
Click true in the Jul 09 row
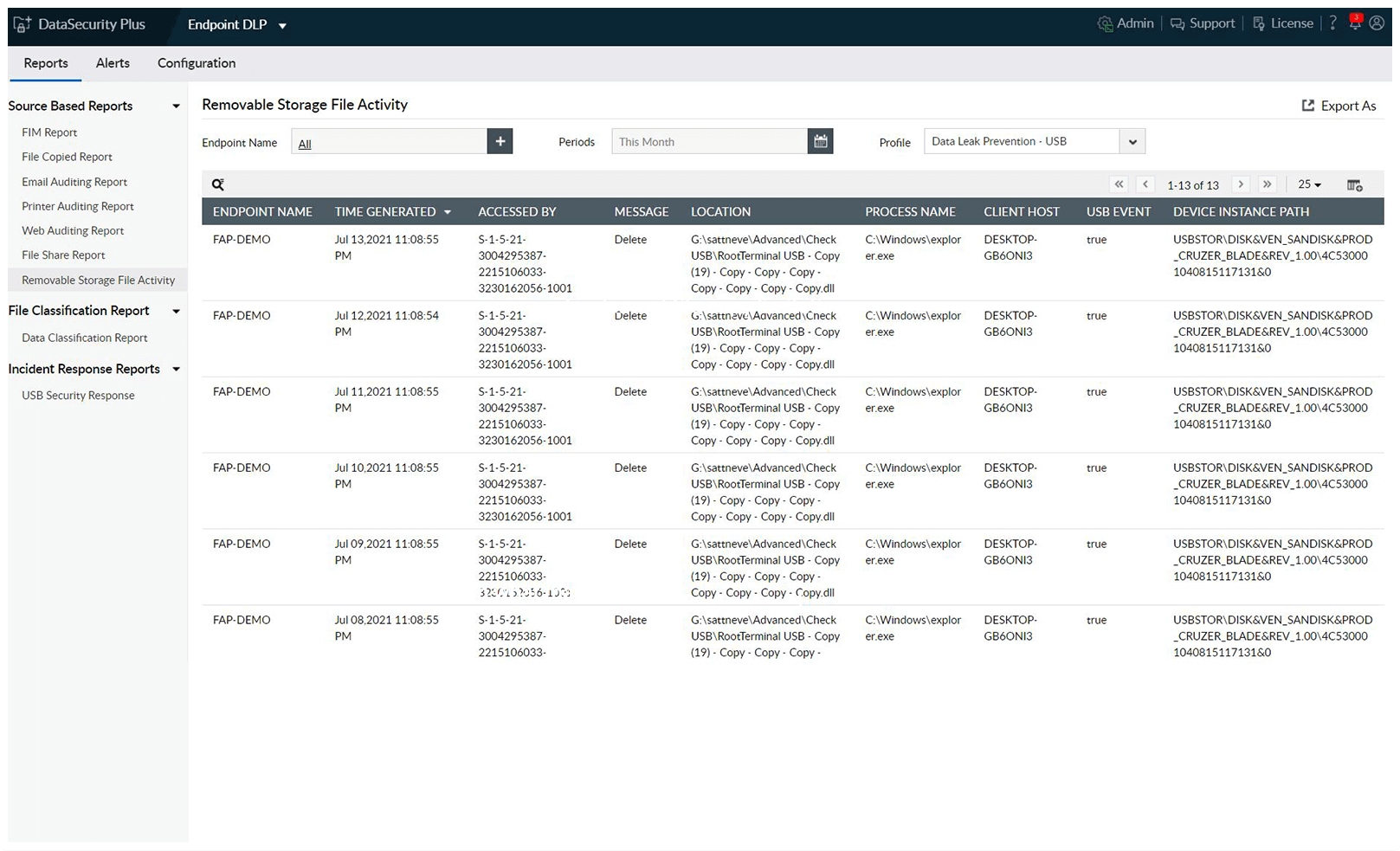click(x=1096, y=545)
